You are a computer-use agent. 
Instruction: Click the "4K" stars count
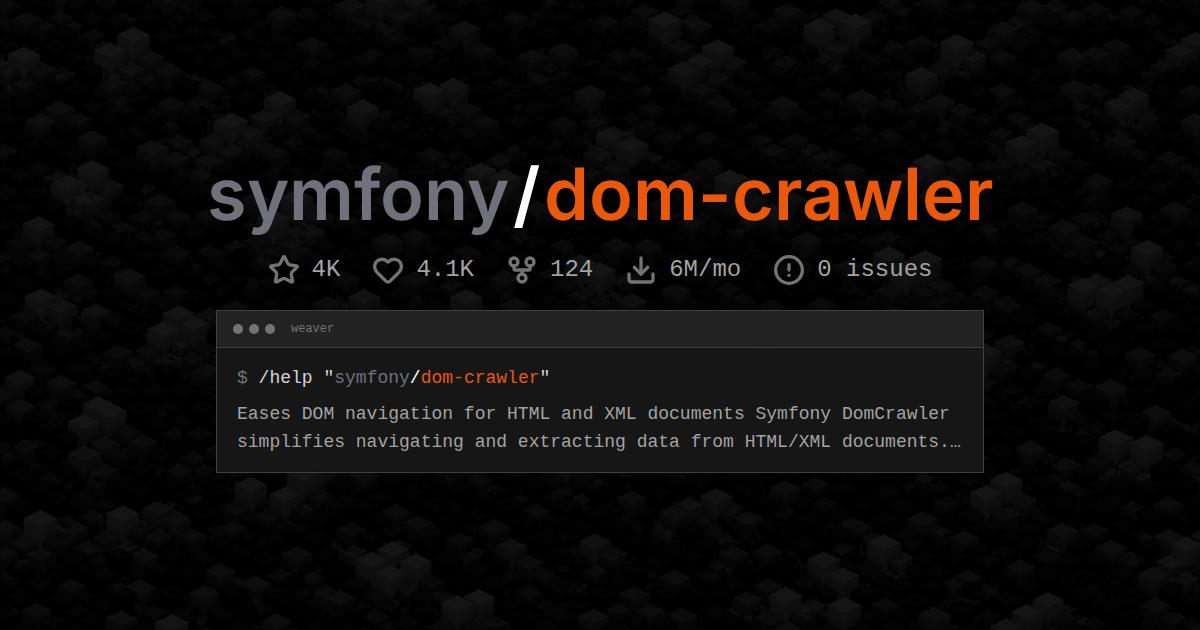click(x=326, y=269)
